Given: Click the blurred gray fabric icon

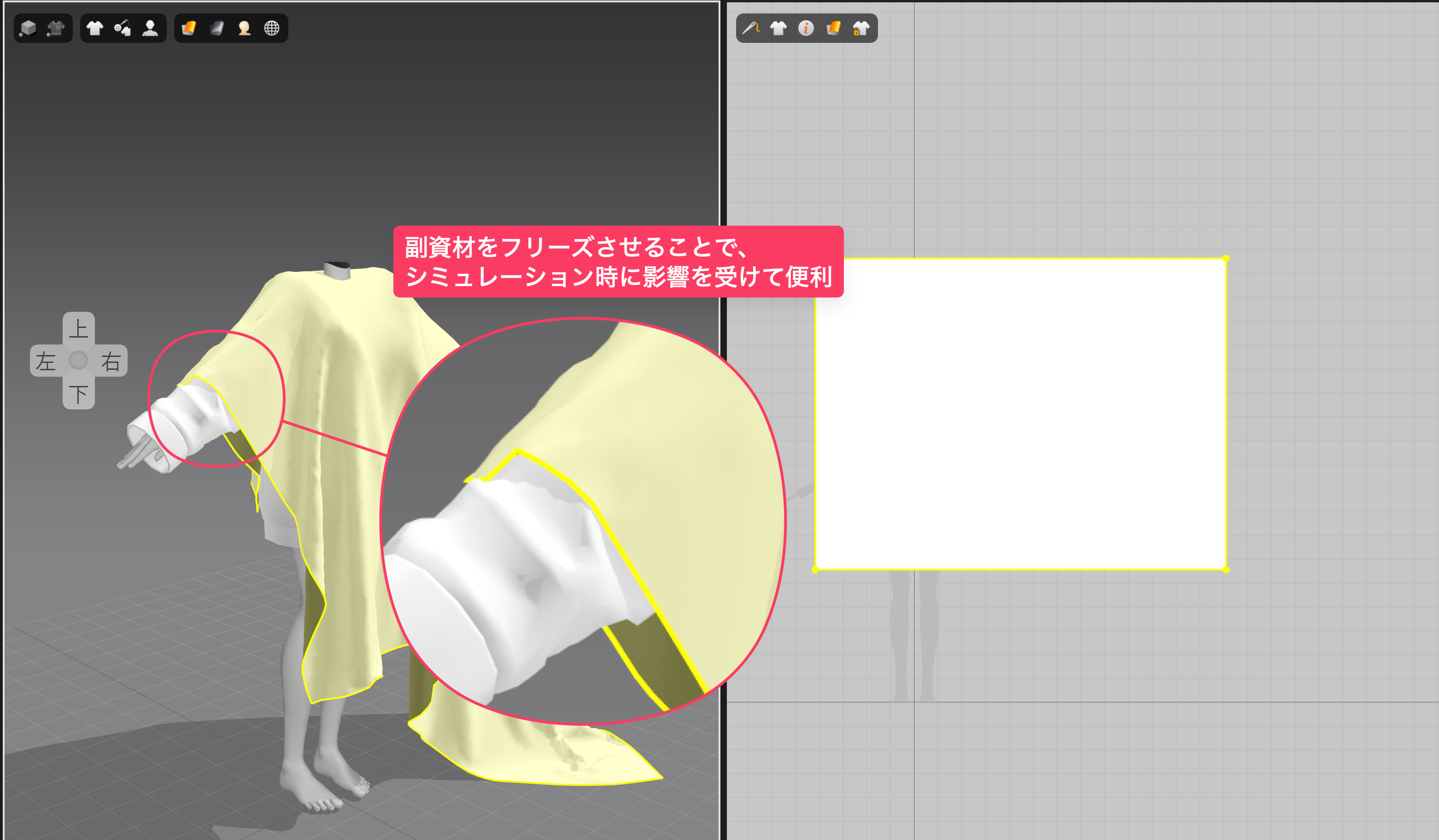Looking at the screenshot, I should click(x=216, y=28).
